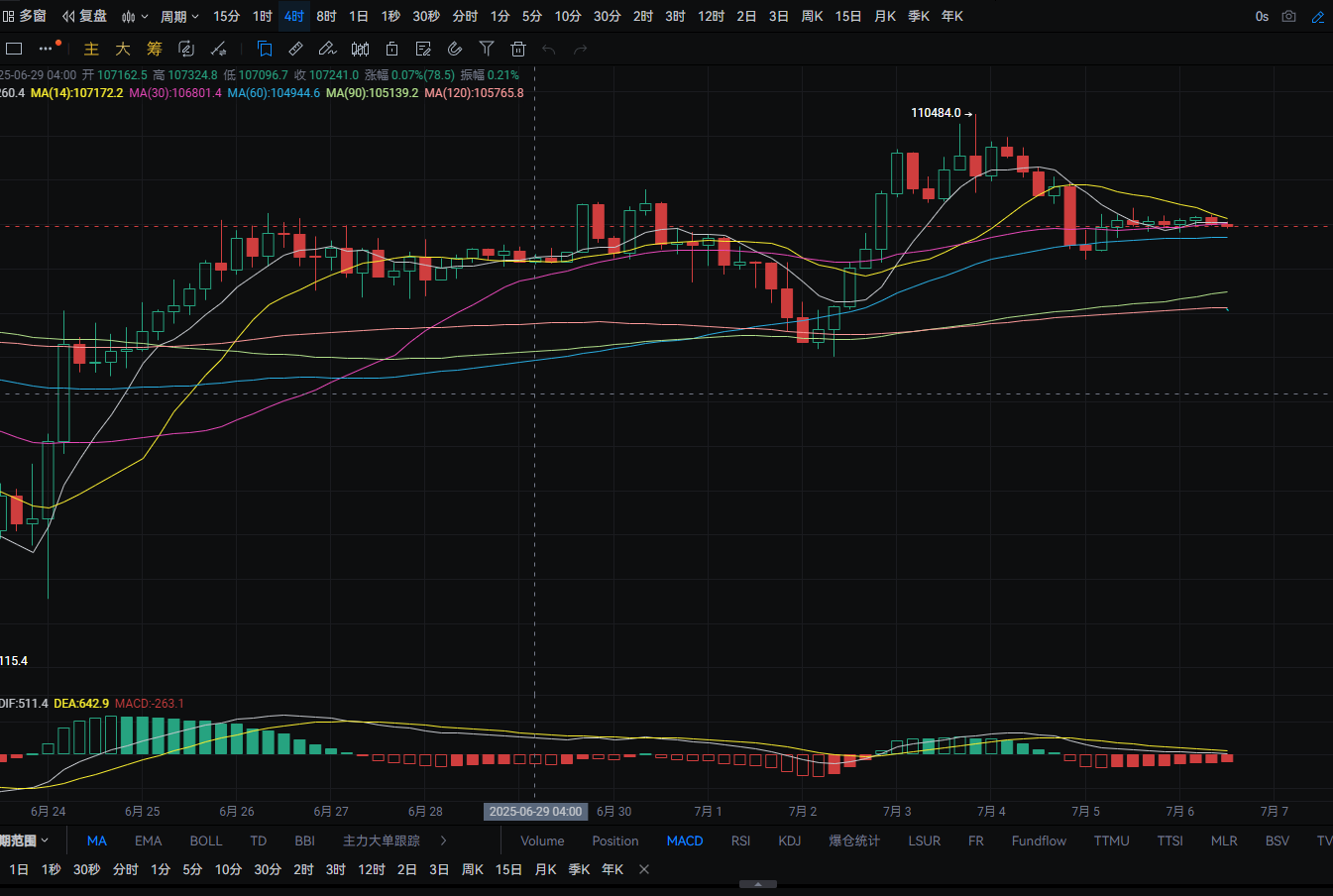This screenshot has width=1333, height=896.
Task: Activate the pen drawing tool
Action: (328, 49)
